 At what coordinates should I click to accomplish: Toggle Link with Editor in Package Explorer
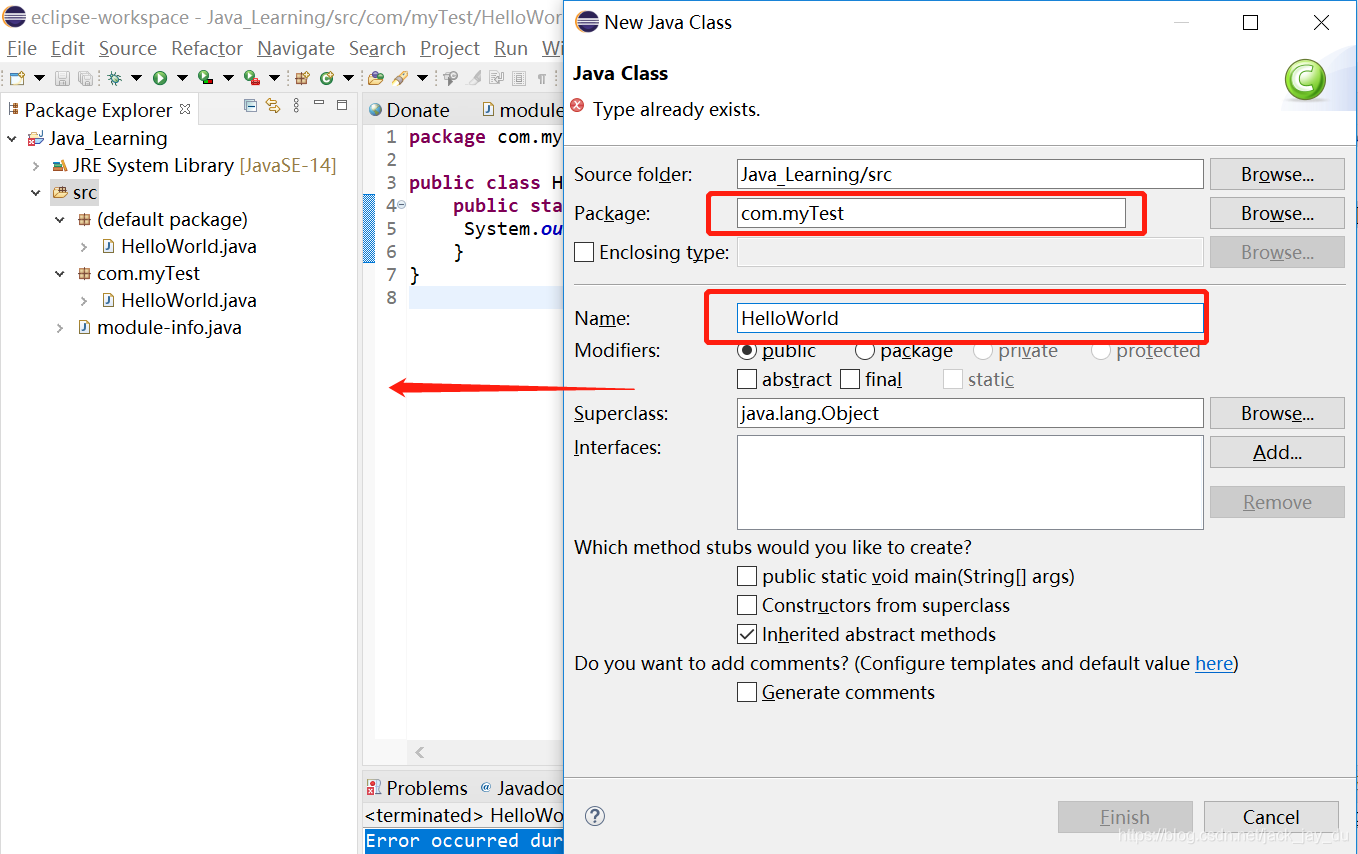(x=273, y=105)
